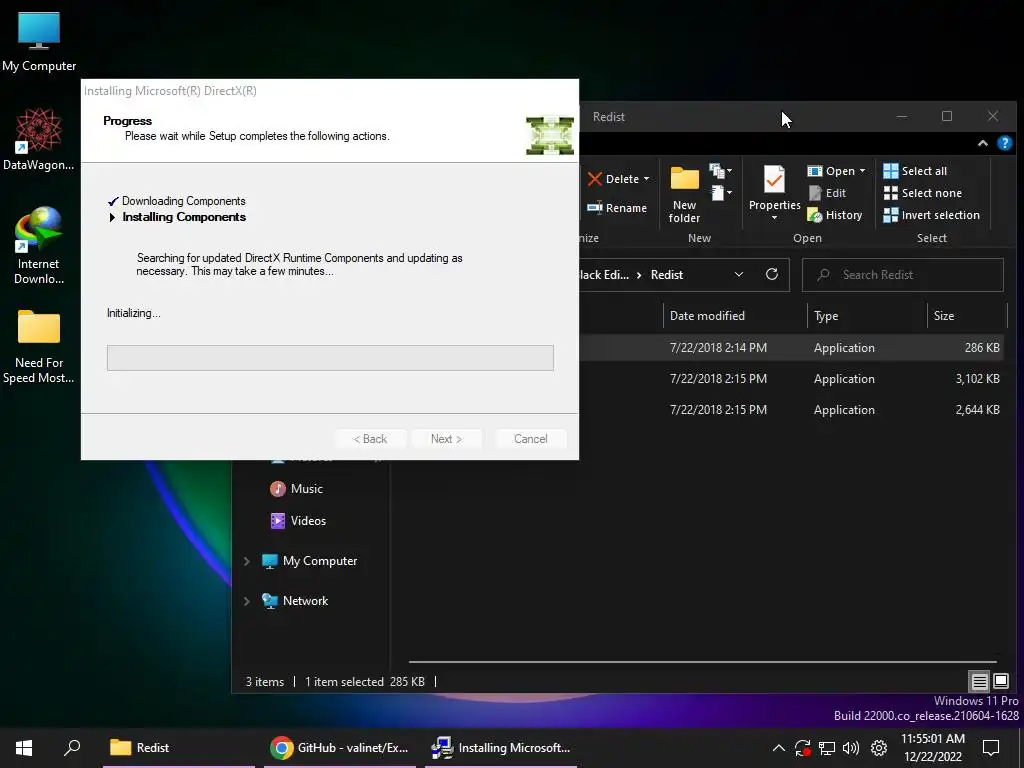Image resolution: width=1024 pixels, height=768 pixels.
Task: Open DataWagon desktop shortcut
Action: pos(39,139)
